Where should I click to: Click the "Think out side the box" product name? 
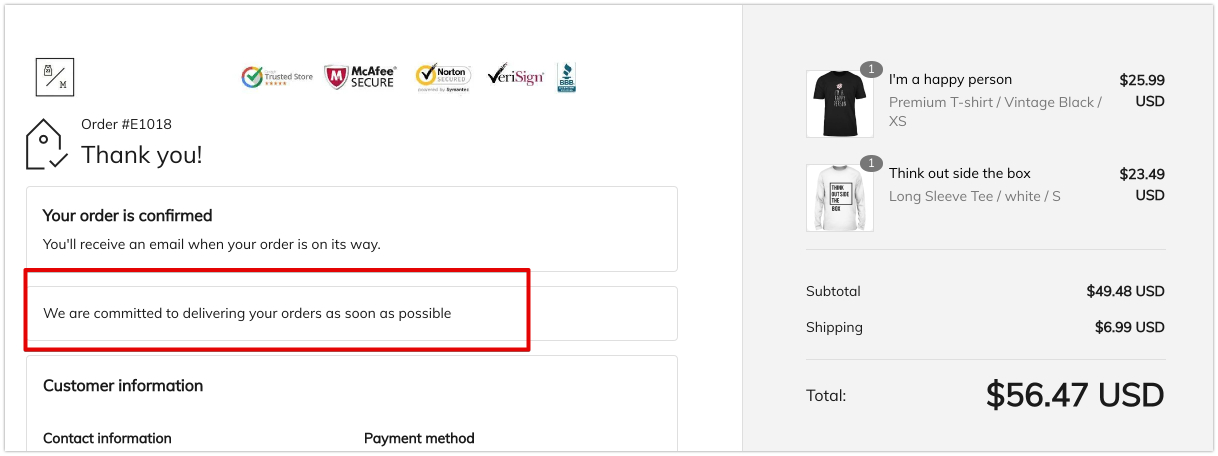(x=959, y=174)
